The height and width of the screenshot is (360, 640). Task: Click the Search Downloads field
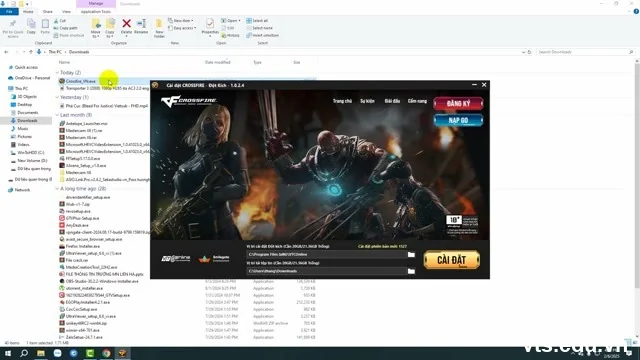click(x=585, y=52)
